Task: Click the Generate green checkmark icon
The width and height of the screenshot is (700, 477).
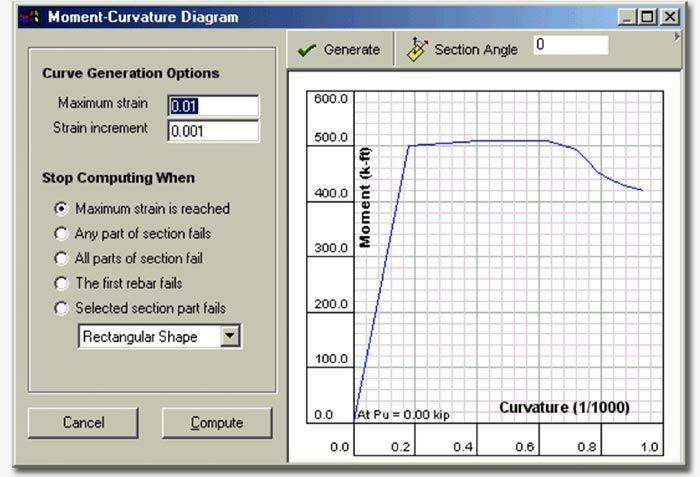Action: pyautogui.click(x=308, y=50)
